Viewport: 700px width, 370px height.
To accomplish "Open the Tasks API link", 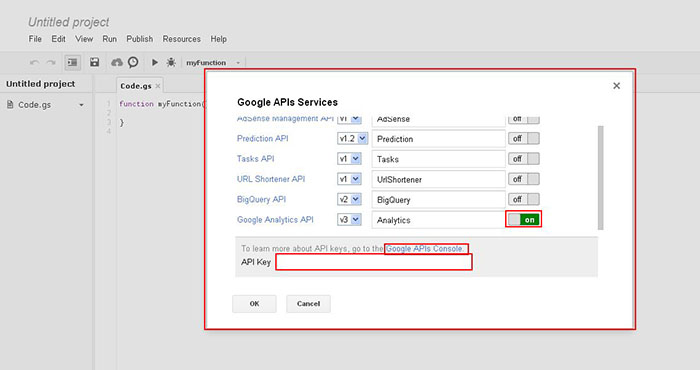I will click(255, 158).
